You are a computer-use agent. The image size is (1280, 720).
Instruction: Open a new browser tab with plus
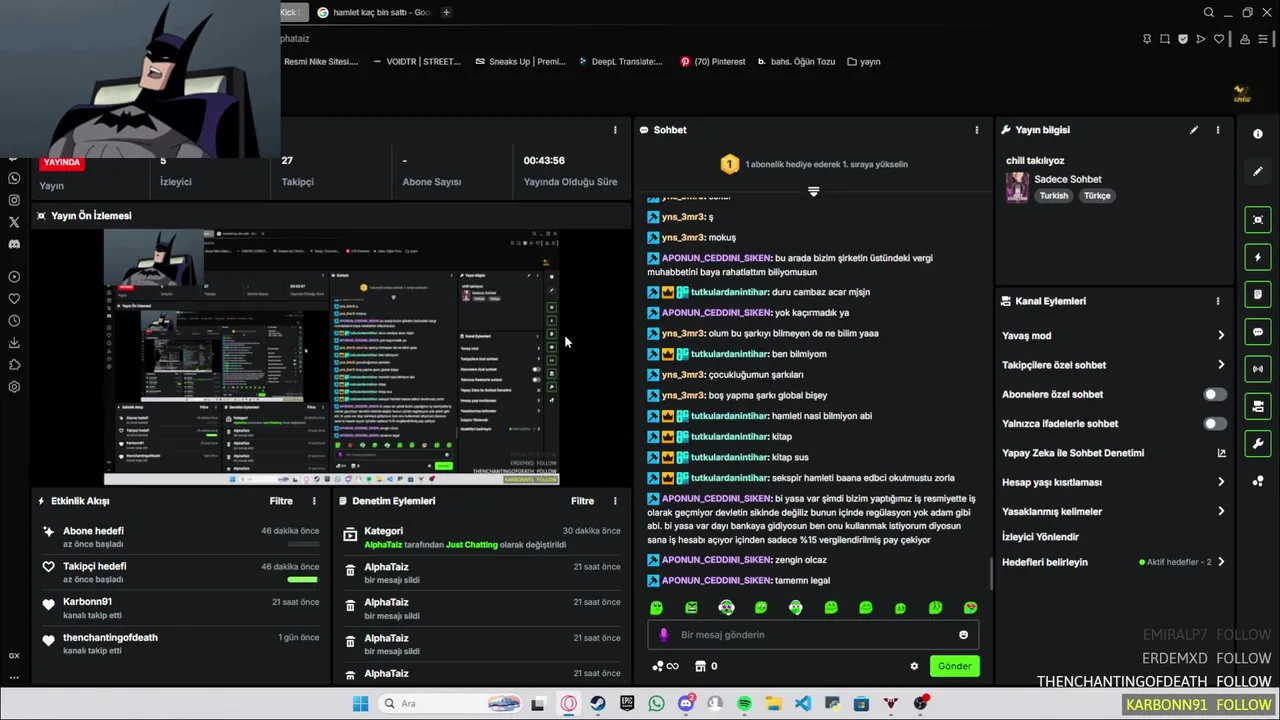446,12
